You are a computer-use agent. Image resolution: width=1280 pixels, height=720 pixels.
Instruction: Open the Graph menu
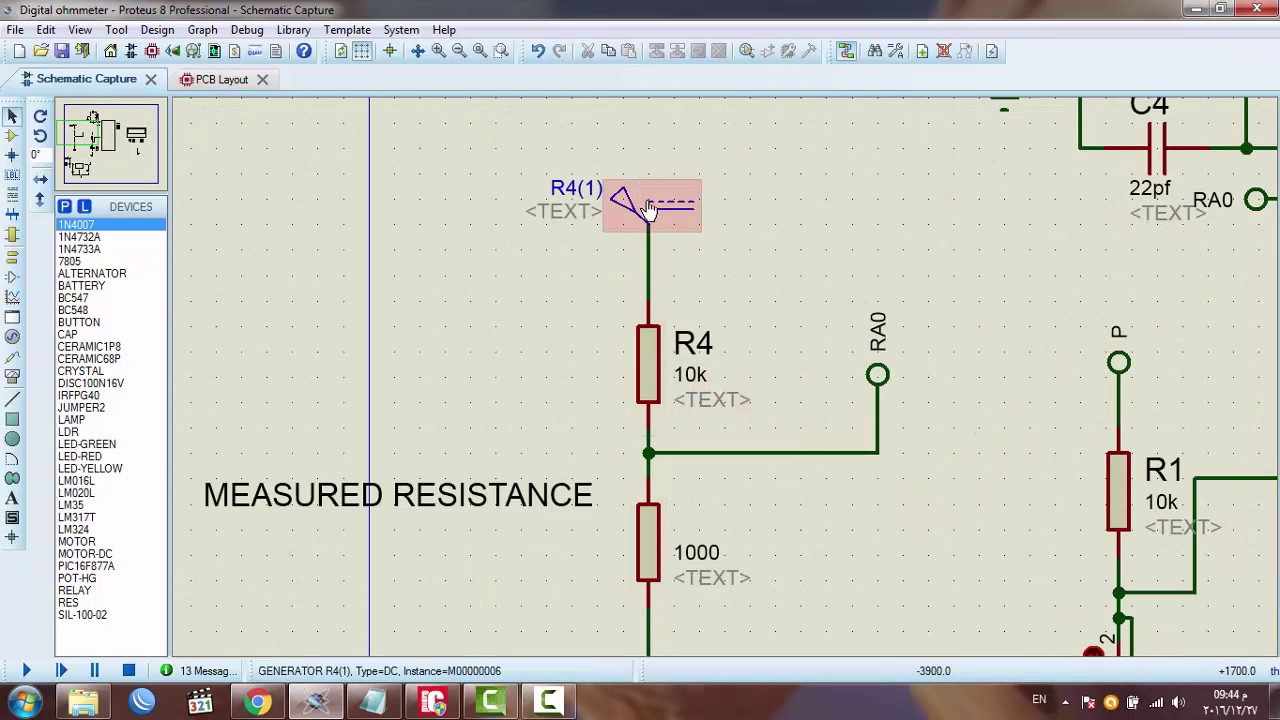202,30
